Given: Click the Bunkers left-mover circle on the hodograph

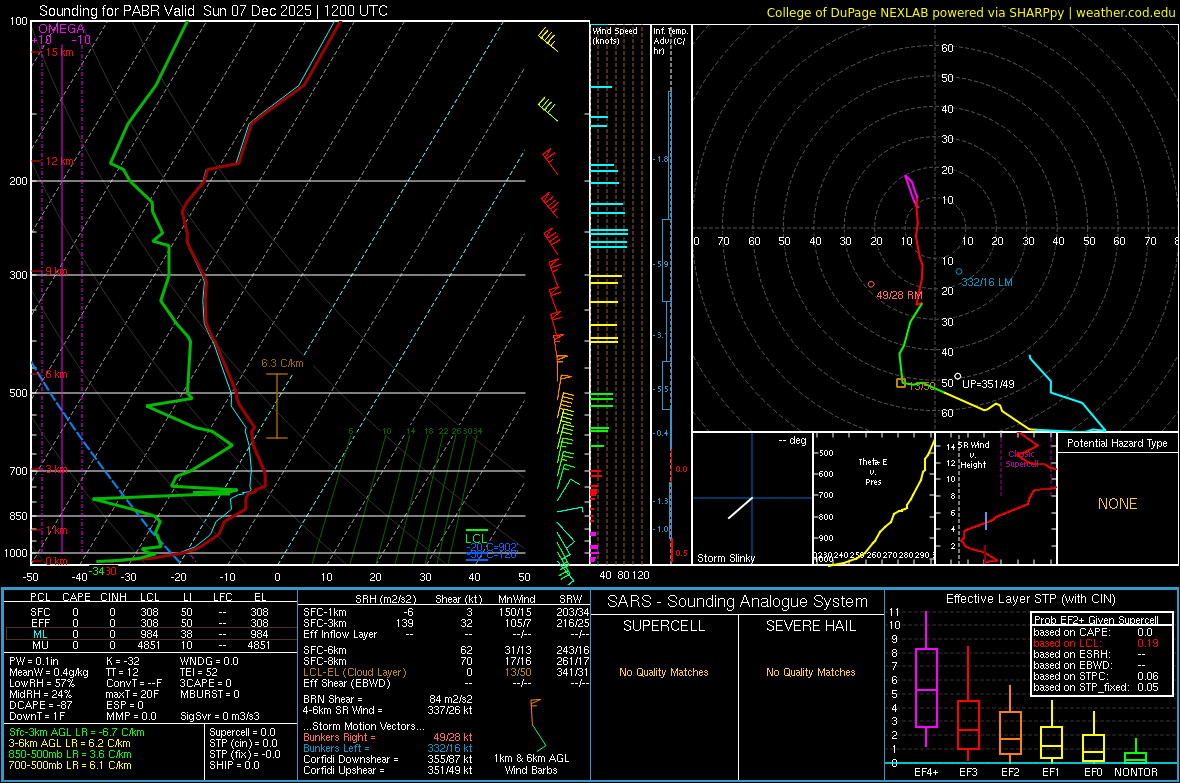Looking at the screenshot, I should (x=959, y=272).
